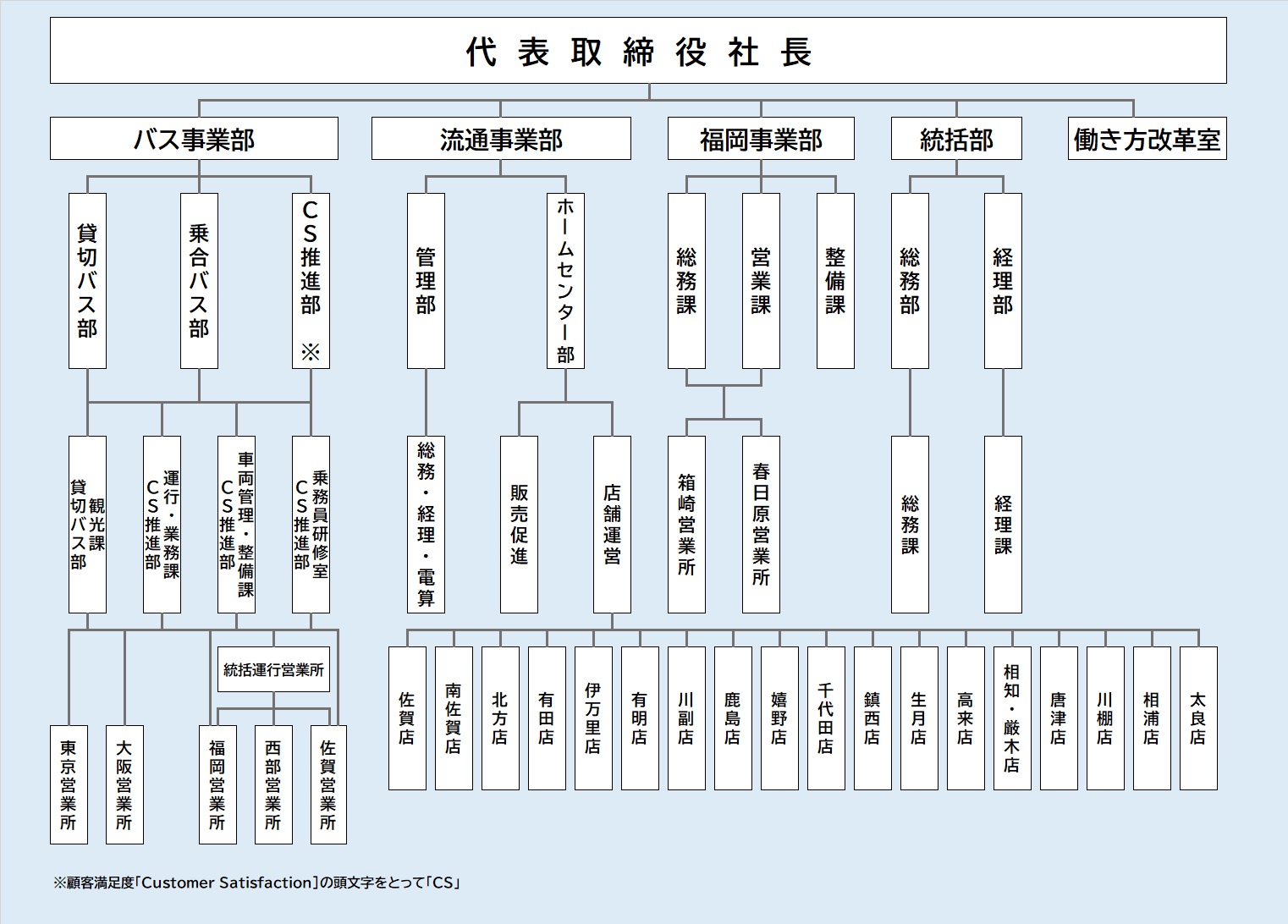Click the ホームセンター部 vertical box

(x=565, y=281)
